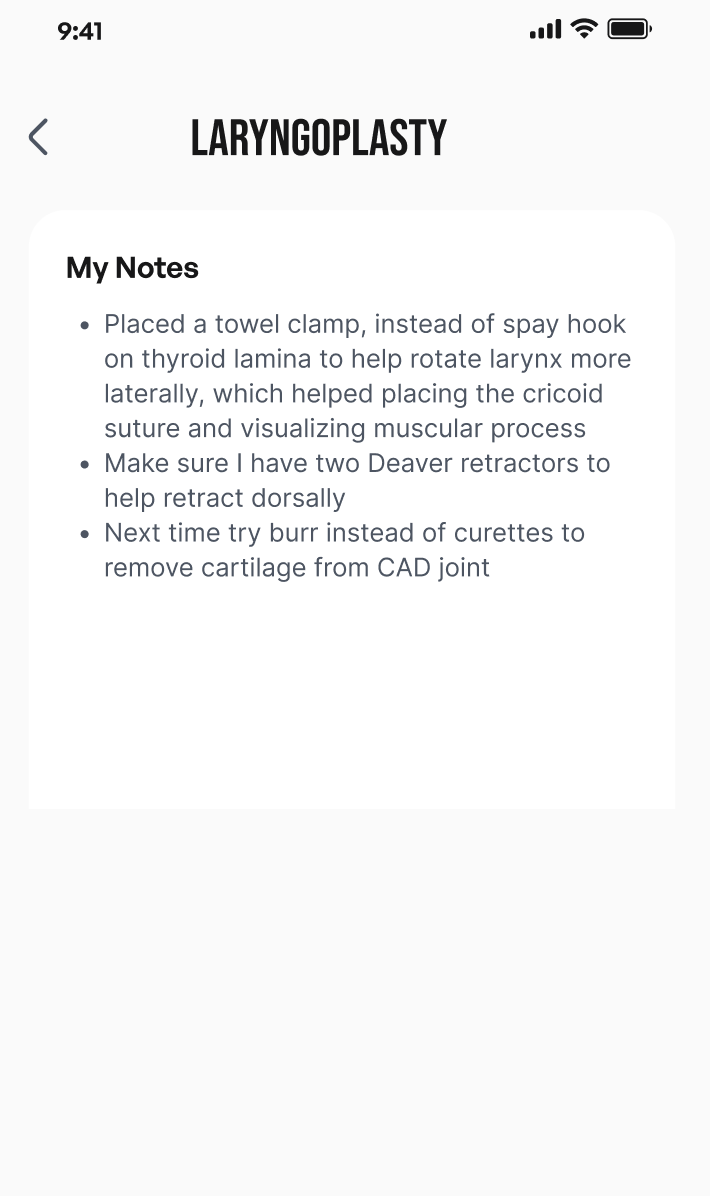
Task: Tap the "CAD joint" text
Action: pyautogui.click(x=433, y=568)
